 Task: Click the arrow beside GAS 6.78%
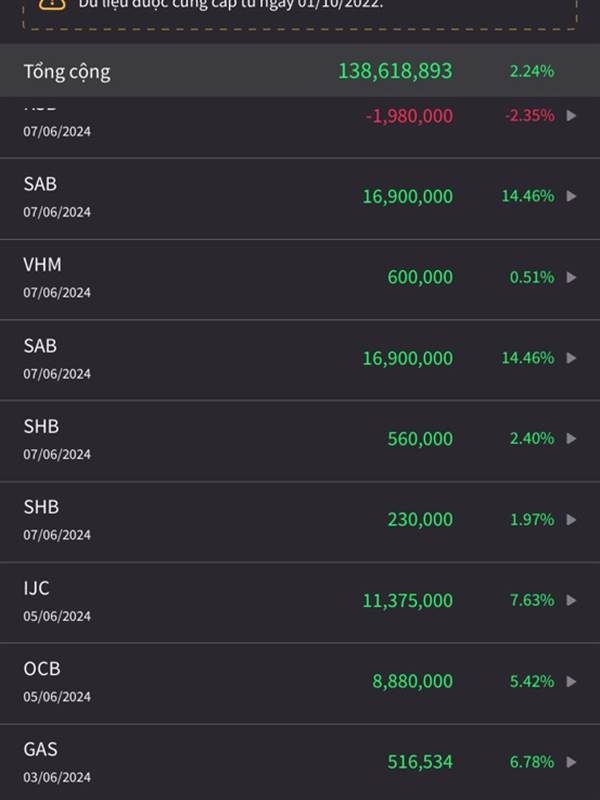point(571,762)
